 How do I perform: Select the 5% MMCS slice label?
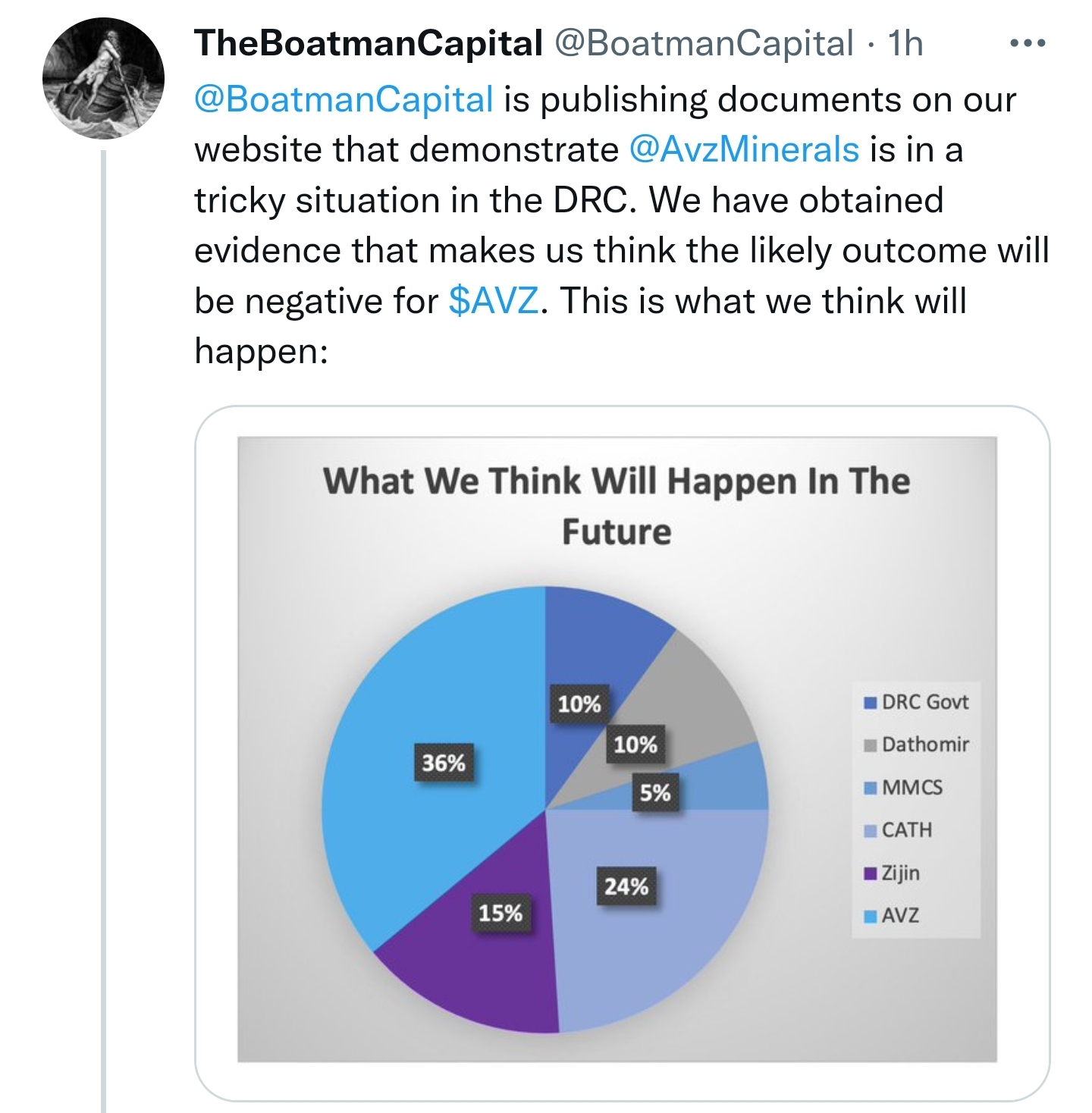click(655, 793)
